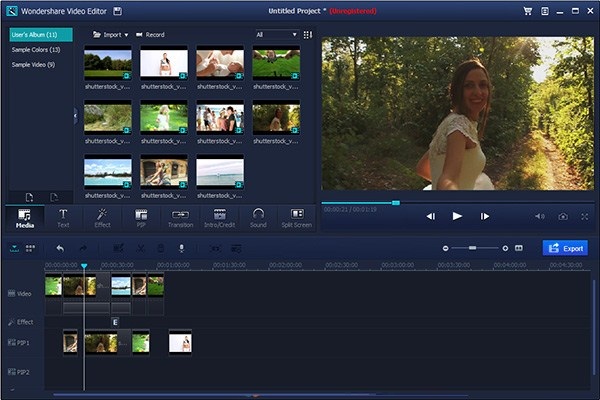Select Sample Colors (13) album
Viewport: 600px width, 400px height.
point(36,49)
